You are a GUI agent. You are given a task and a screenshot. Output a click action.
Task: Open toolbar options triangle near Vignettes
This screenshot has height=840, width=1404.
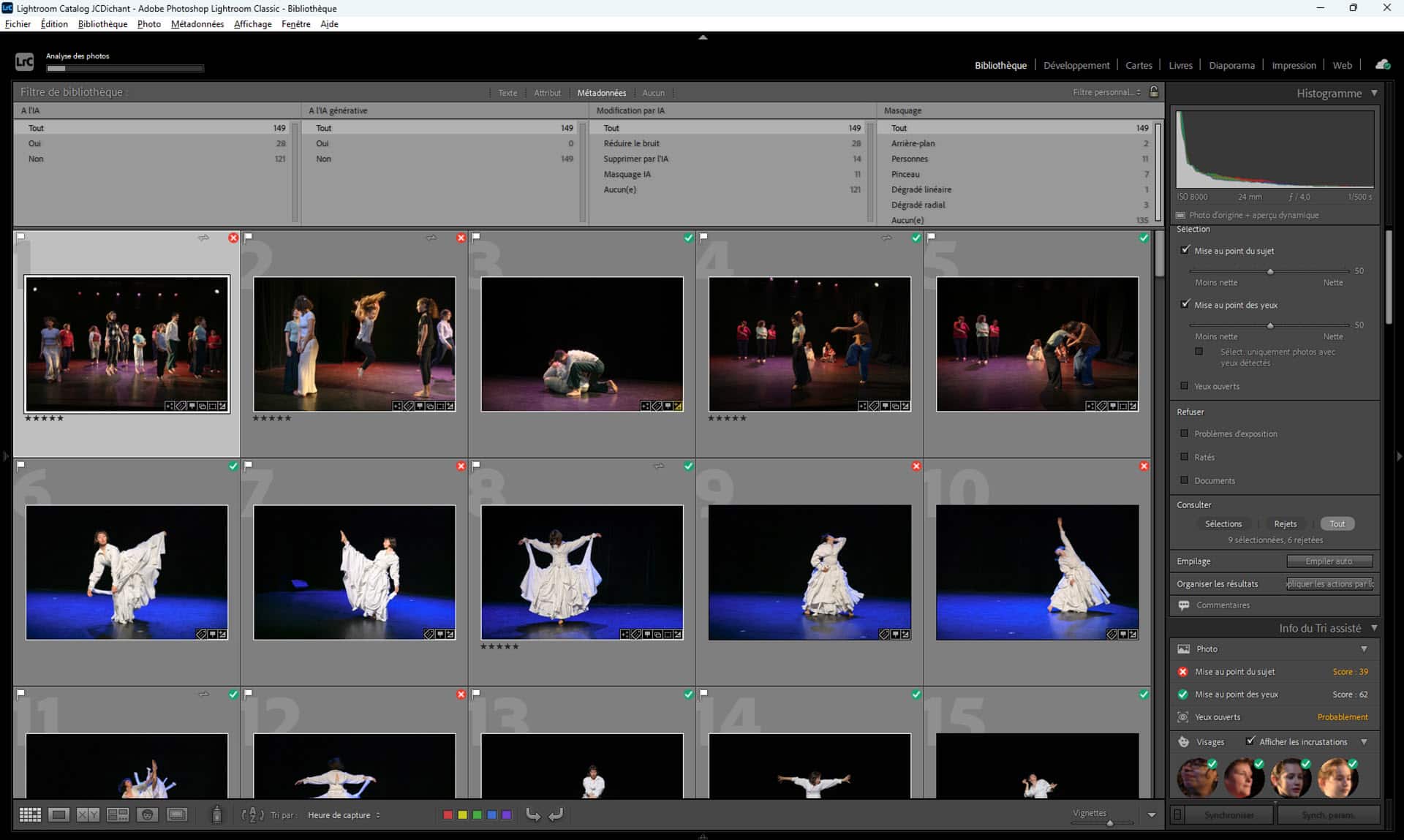(x=1152, y=814)
